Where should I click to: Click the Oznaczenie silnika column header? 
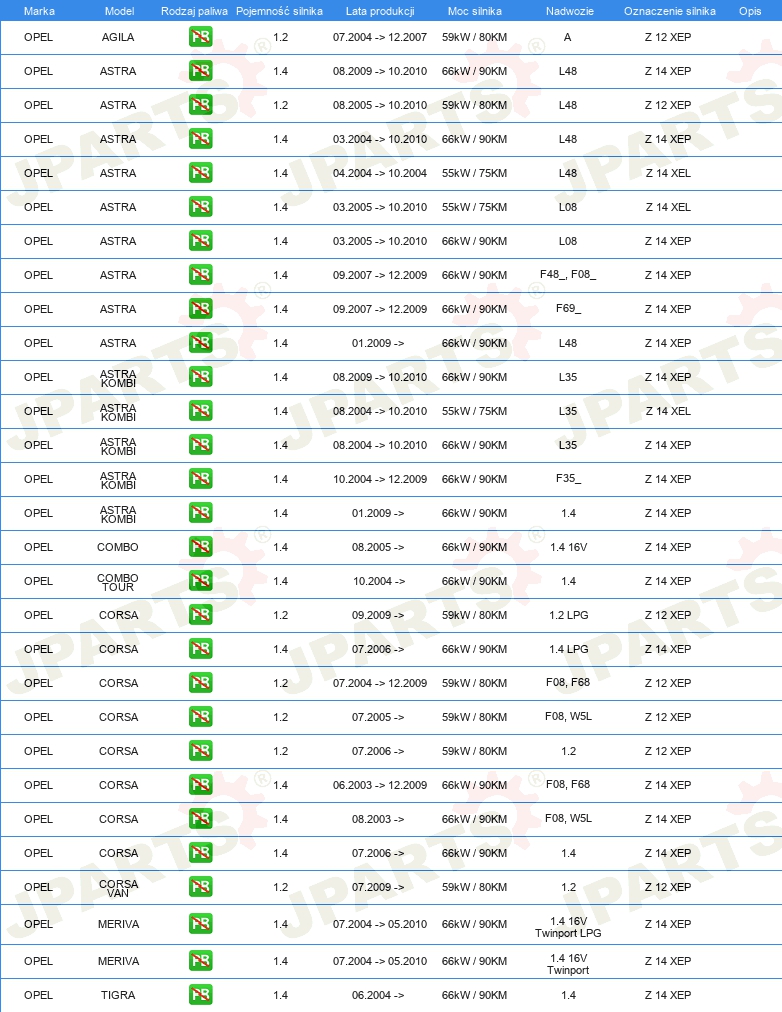(x=670, y=11)
